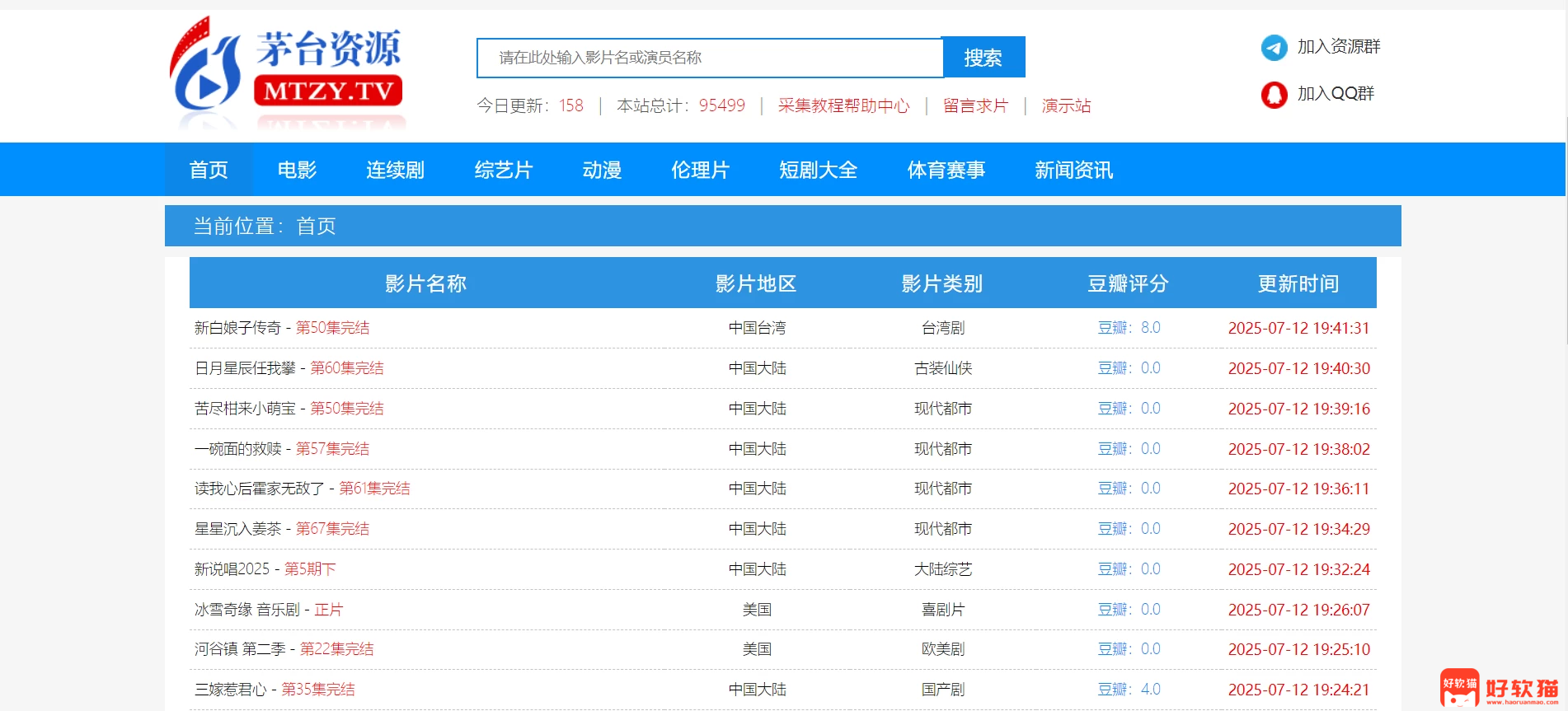Open the 首页 navigation tab

coord(209,170)
